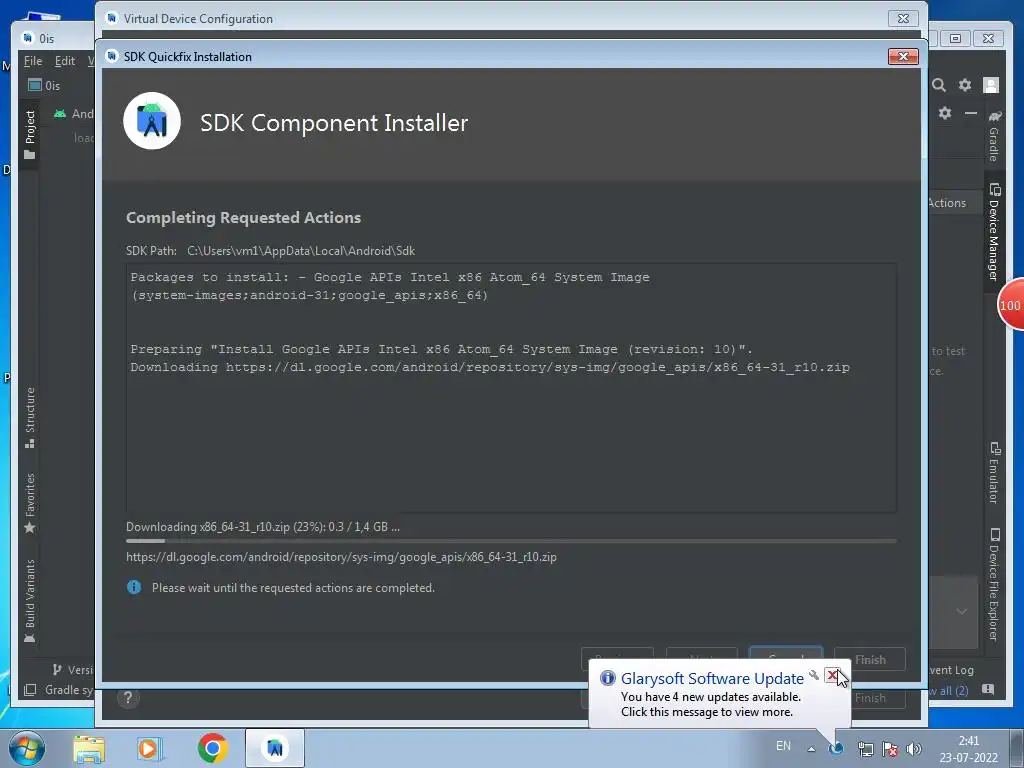Viewport: 1024px width, 768px height.
Task: Click the 0is project breadcrumb icon
Action: click(35, 86)
